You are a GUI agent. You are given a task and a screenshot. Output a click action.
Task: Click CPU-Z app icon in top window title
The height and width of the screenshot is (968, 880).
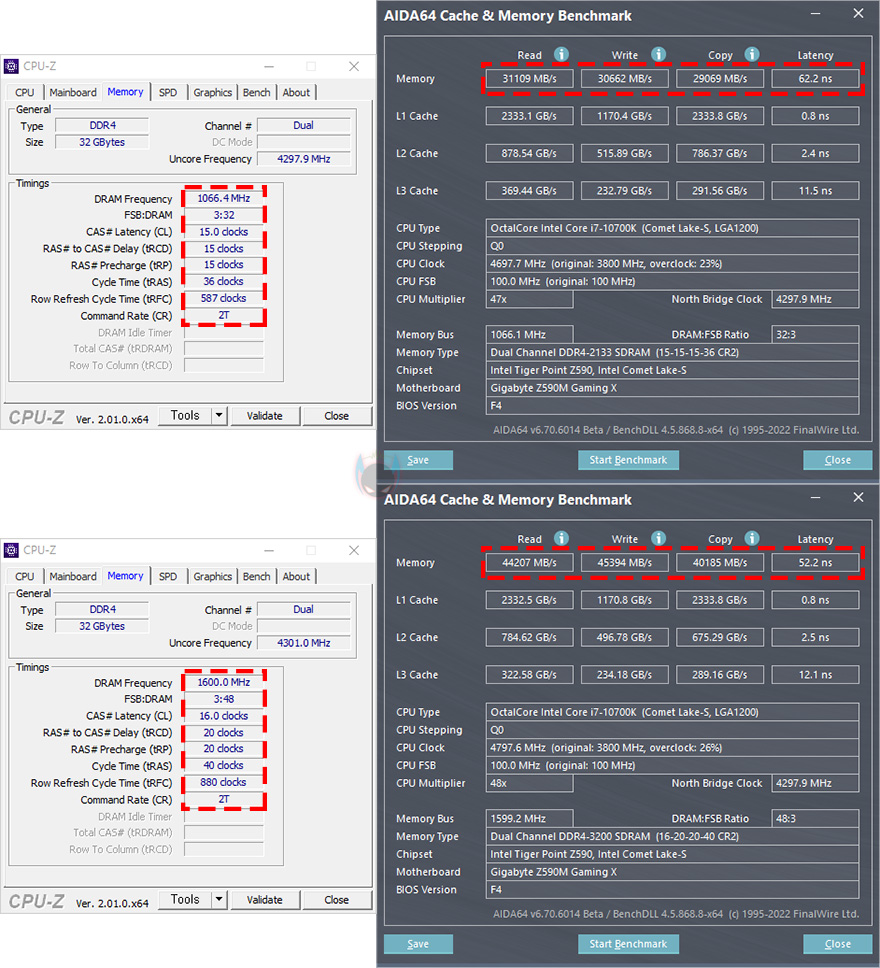tap(11, 66)
